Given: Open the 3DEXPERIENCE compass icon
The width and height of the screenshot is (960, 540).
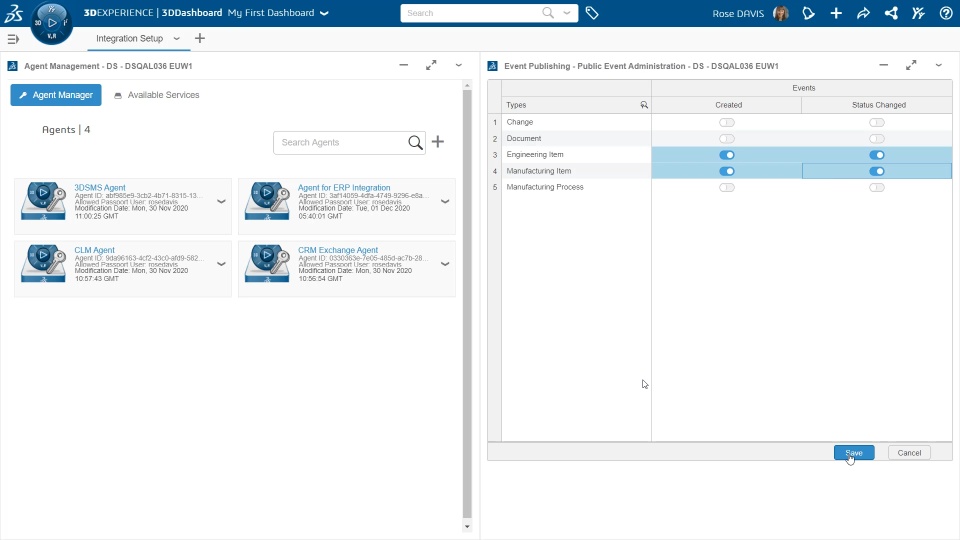Looking at the screenshot, I should (51, 23).
